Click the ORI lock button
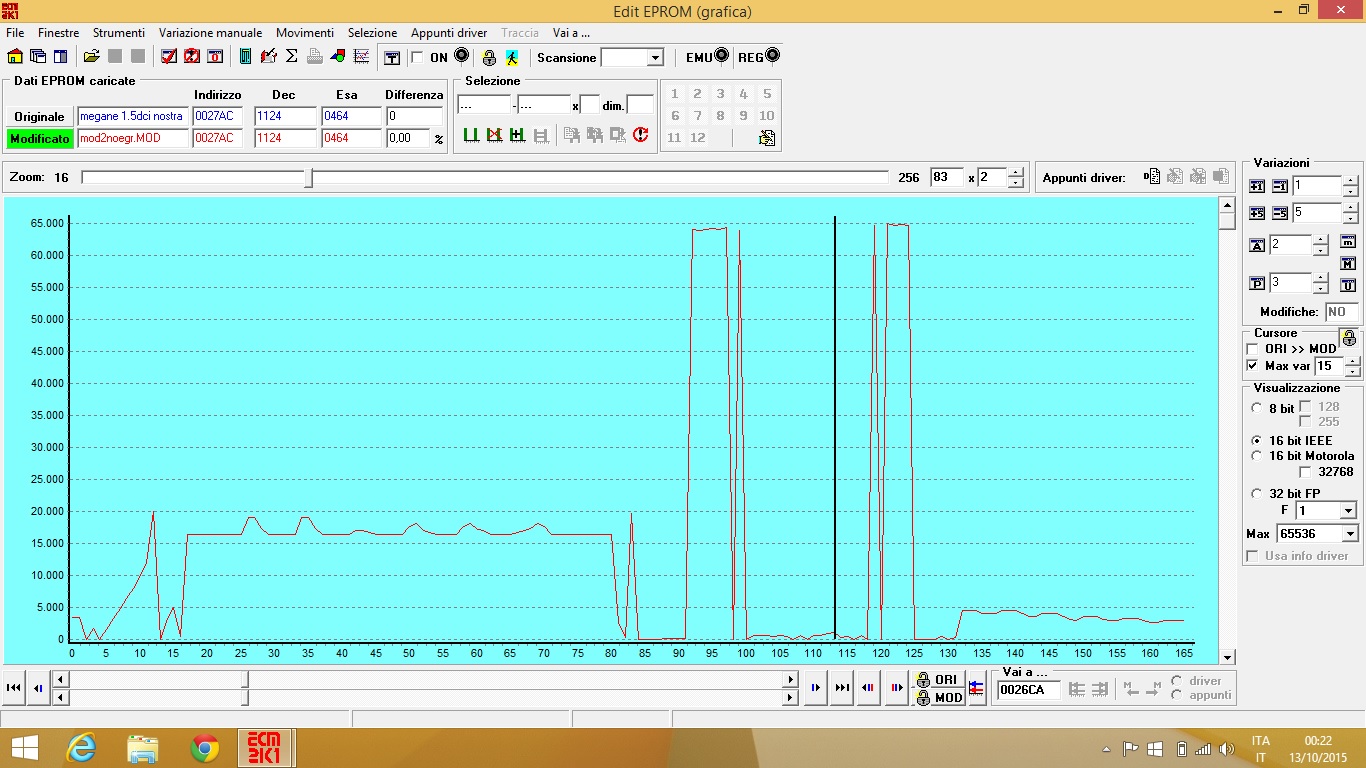 pos(940,679)
